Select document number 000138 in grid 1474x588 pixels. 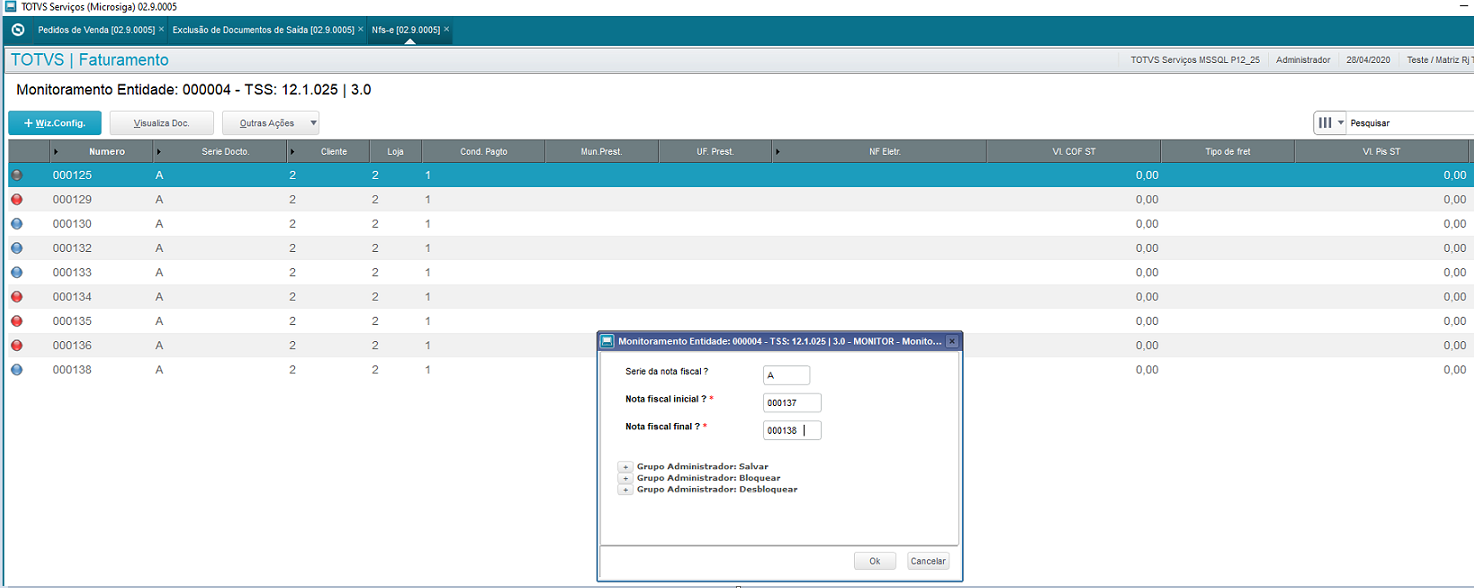point(72,369)
